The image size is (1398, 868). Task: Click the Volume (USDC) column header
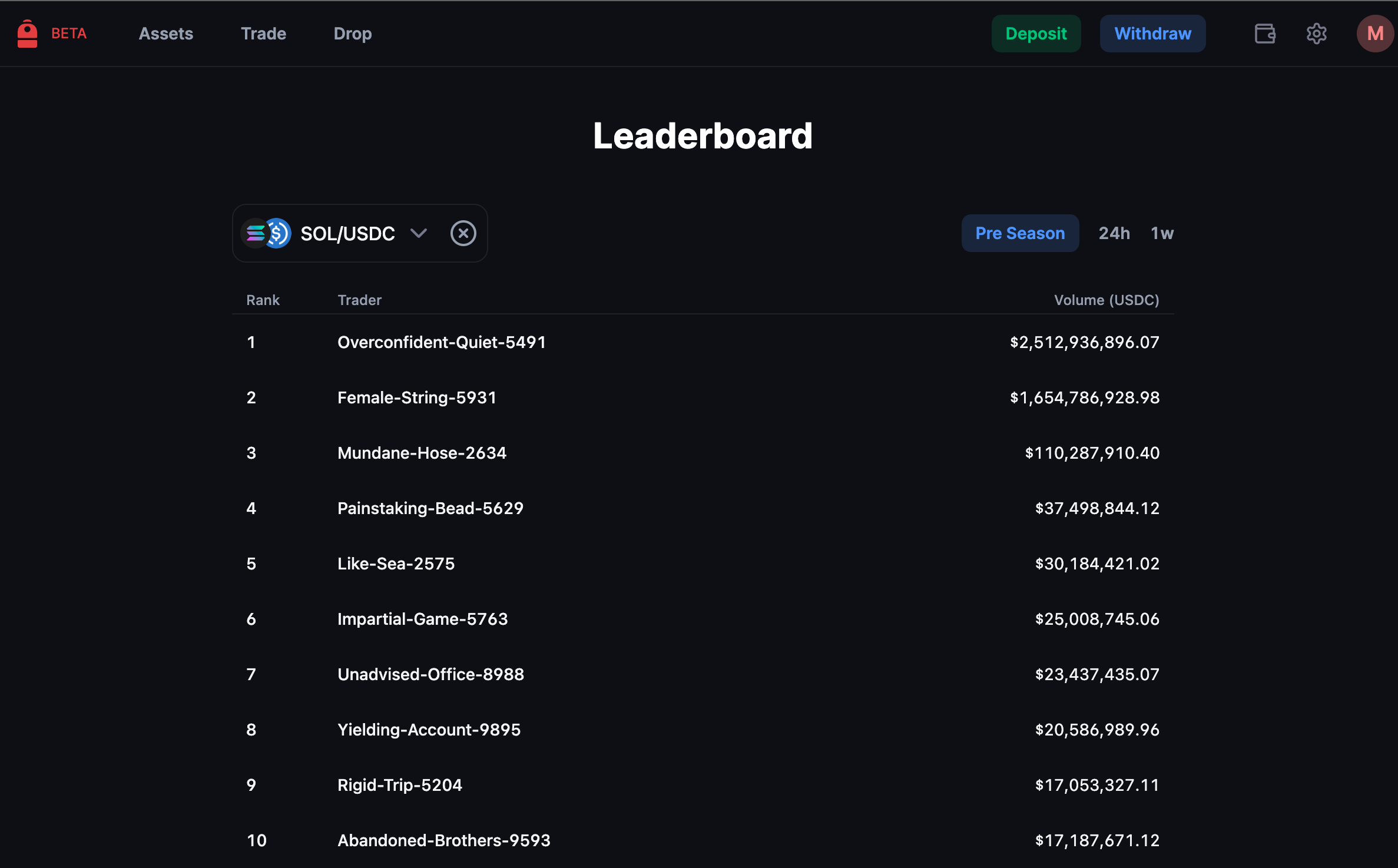(1106, 300)
